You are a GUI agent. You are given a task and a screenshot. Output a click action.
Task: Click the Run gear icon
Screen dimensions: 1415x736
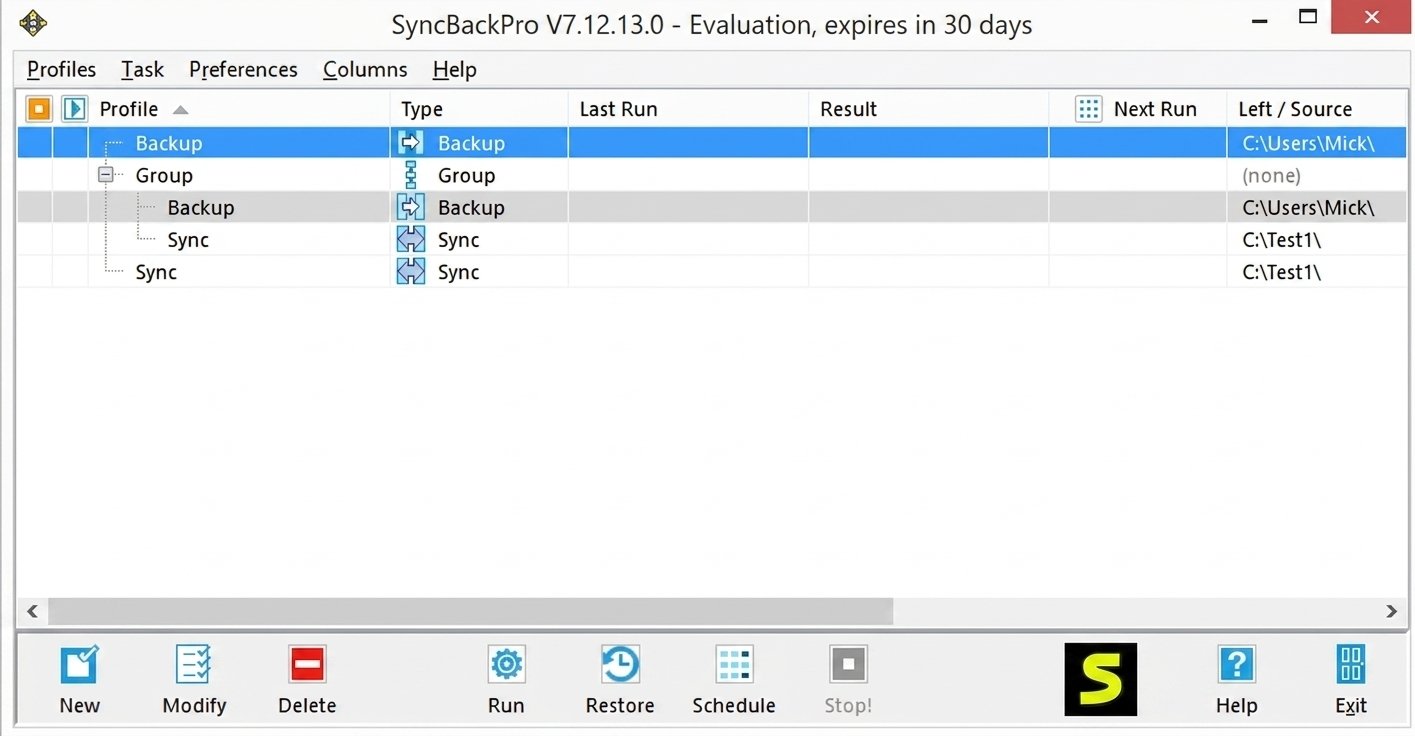506,664
